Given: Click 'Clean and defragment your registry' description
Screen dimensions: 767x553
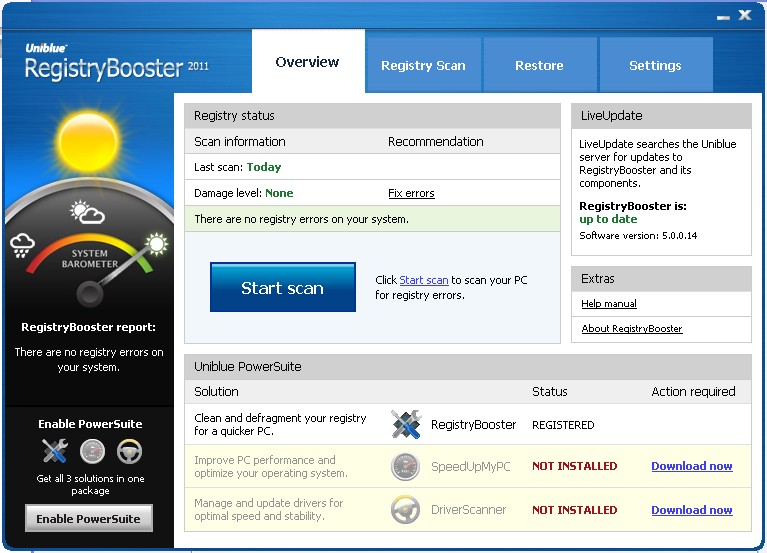Looking at the screenshot, I should tap(280, 424).
